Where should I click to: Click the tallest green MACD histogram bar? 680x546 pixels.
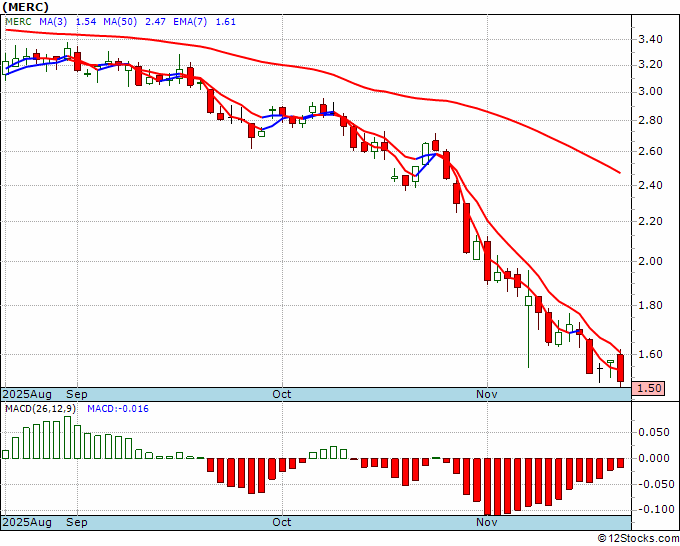coord(67,437)
